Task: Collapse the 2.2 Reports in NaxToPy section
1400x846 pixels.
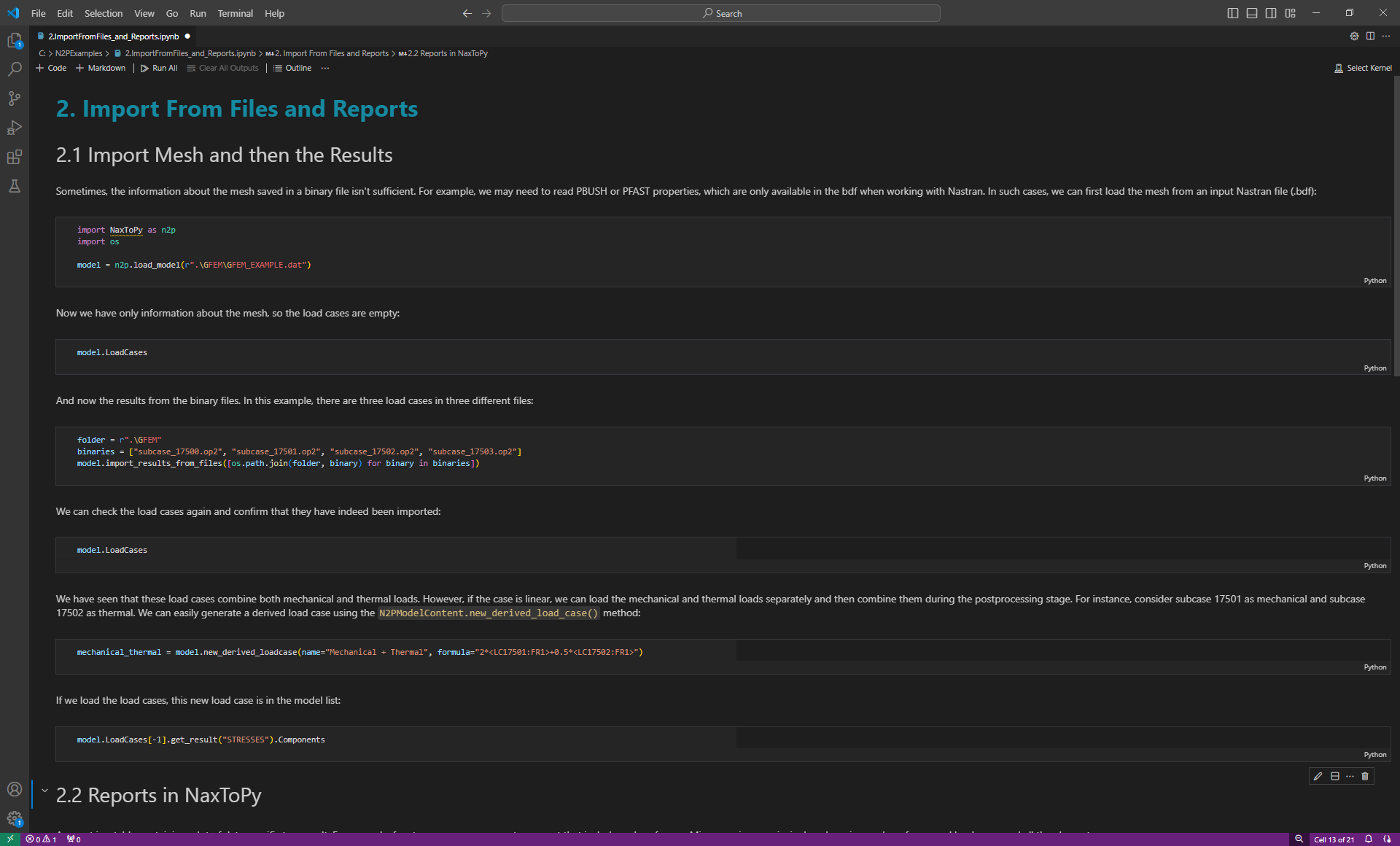Action: (x=44, y=791)
